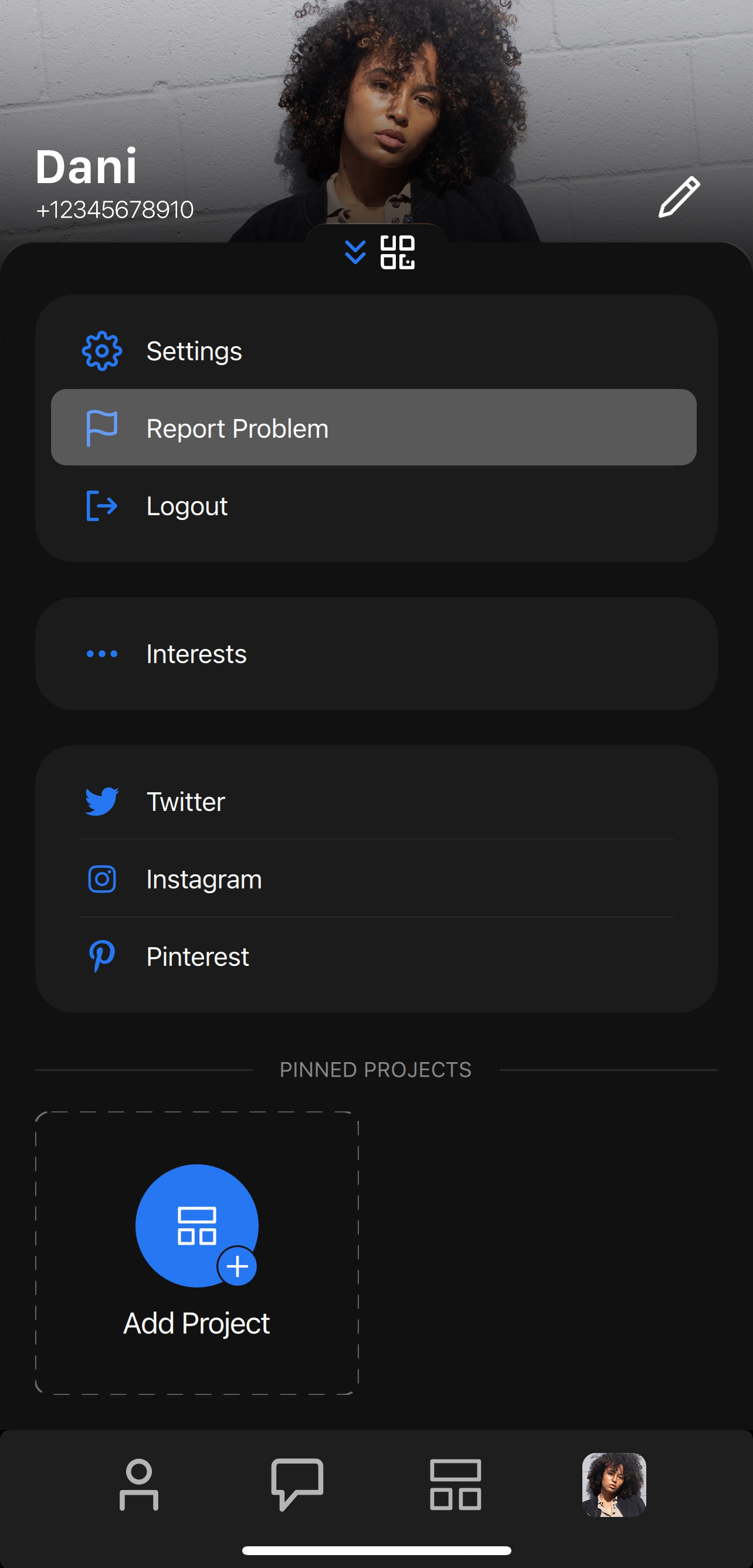Screen dimensions: 753x1568
Task: Open the Twitter bird icon
Action: click(101, 802)
